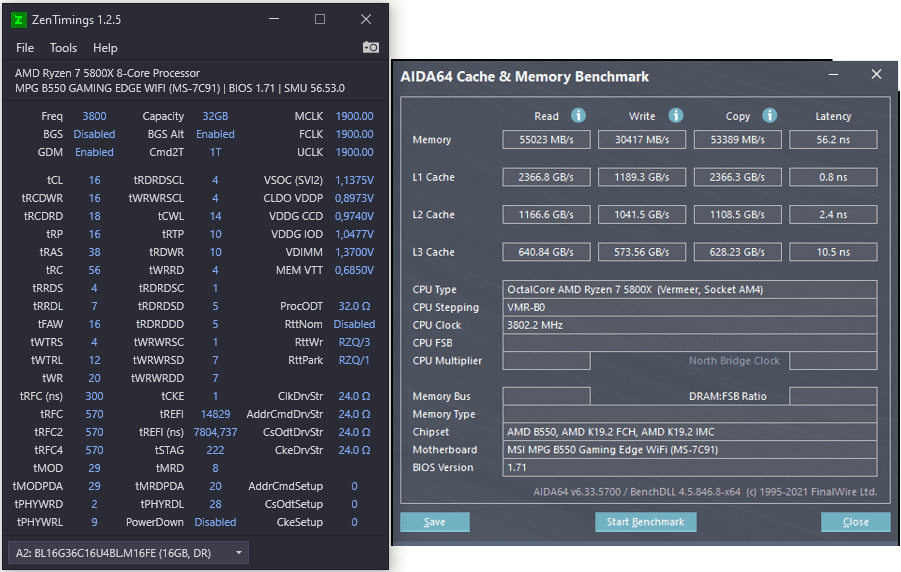Click the Capacity value 32GB
Image resolution: width=901 pixels, height=572 pixels.
coord(215,116)
